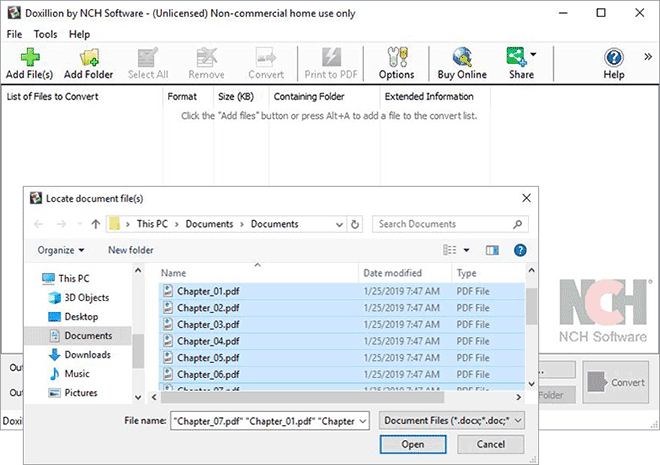Open the Share dropdown arrow
660x465 pixels.
pos(533,54)
